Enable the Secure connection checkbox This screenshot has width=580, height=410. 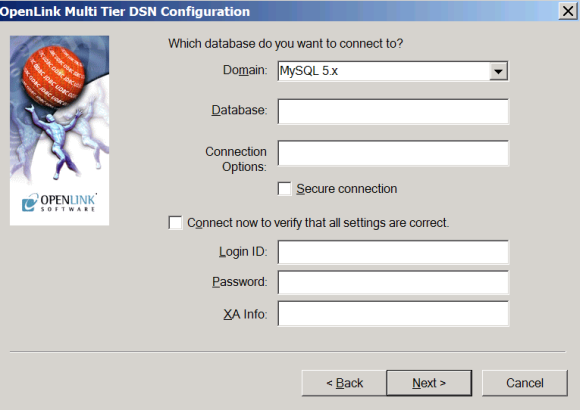click(x=284, y=189)
